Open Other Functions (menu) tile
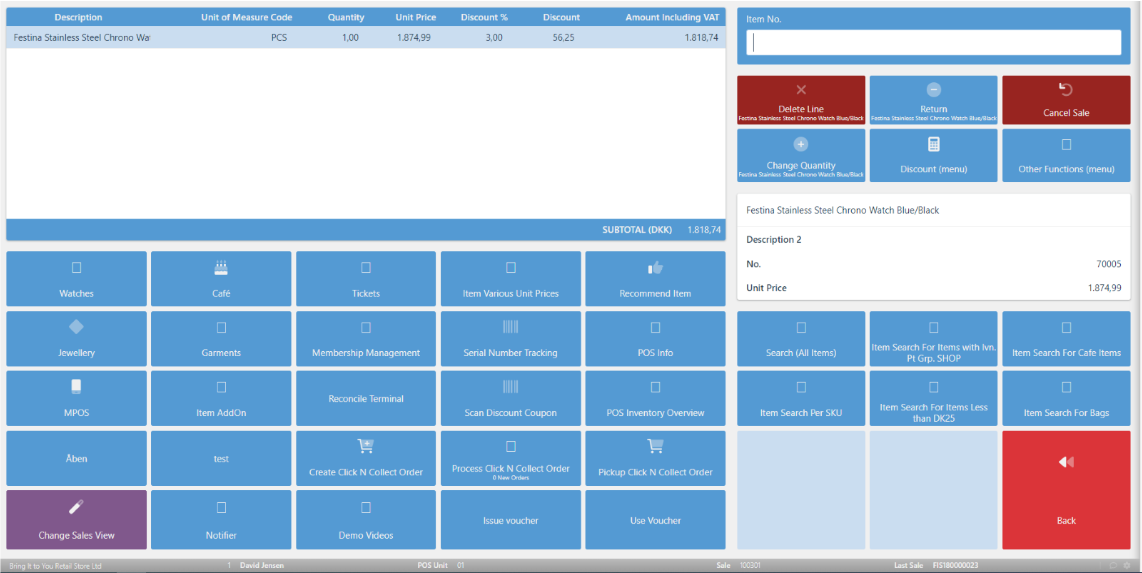 tap(1066, 156)
